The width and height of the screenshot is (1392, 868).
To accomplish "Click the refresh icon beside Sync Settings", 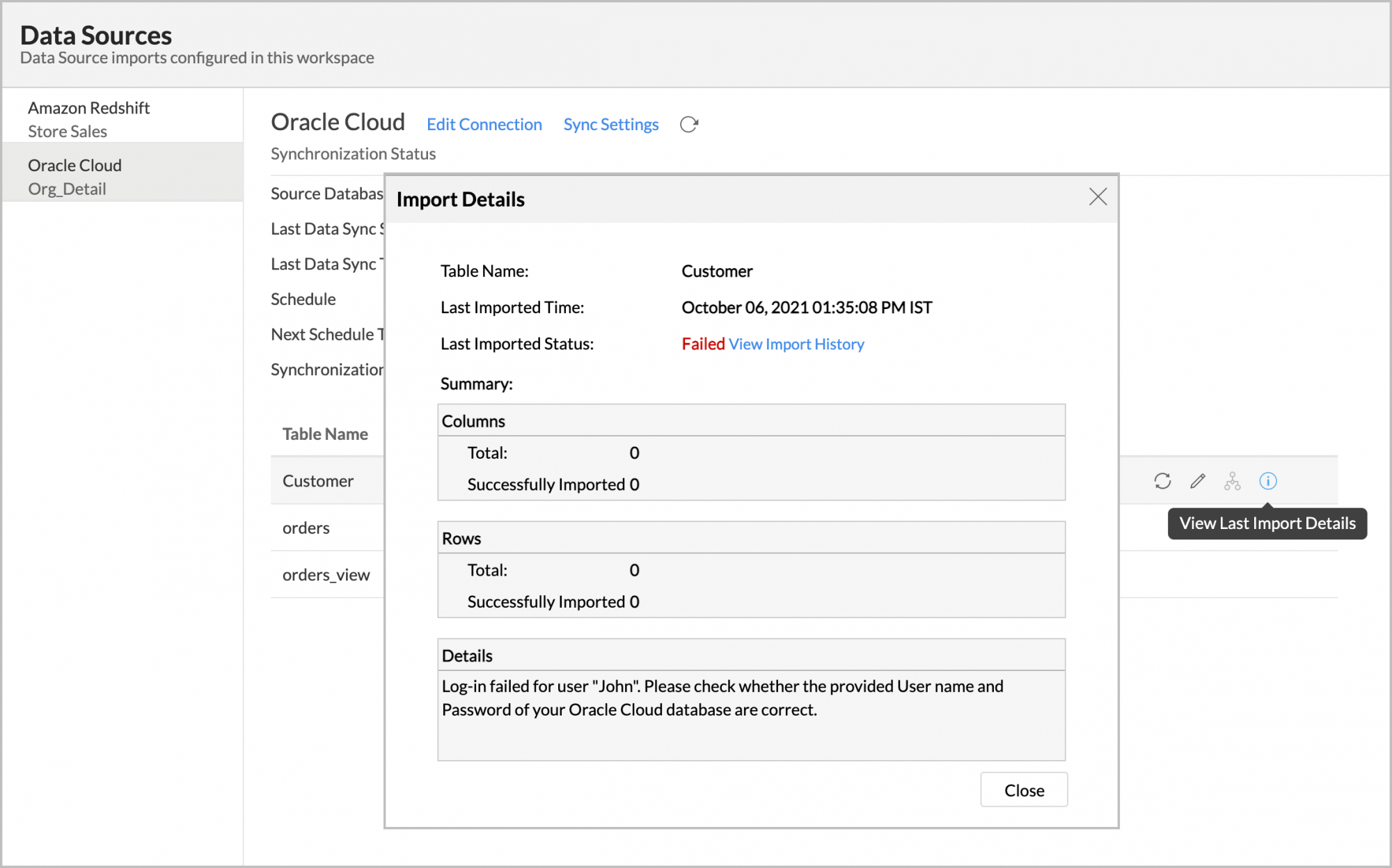I will tap(689, 125).
